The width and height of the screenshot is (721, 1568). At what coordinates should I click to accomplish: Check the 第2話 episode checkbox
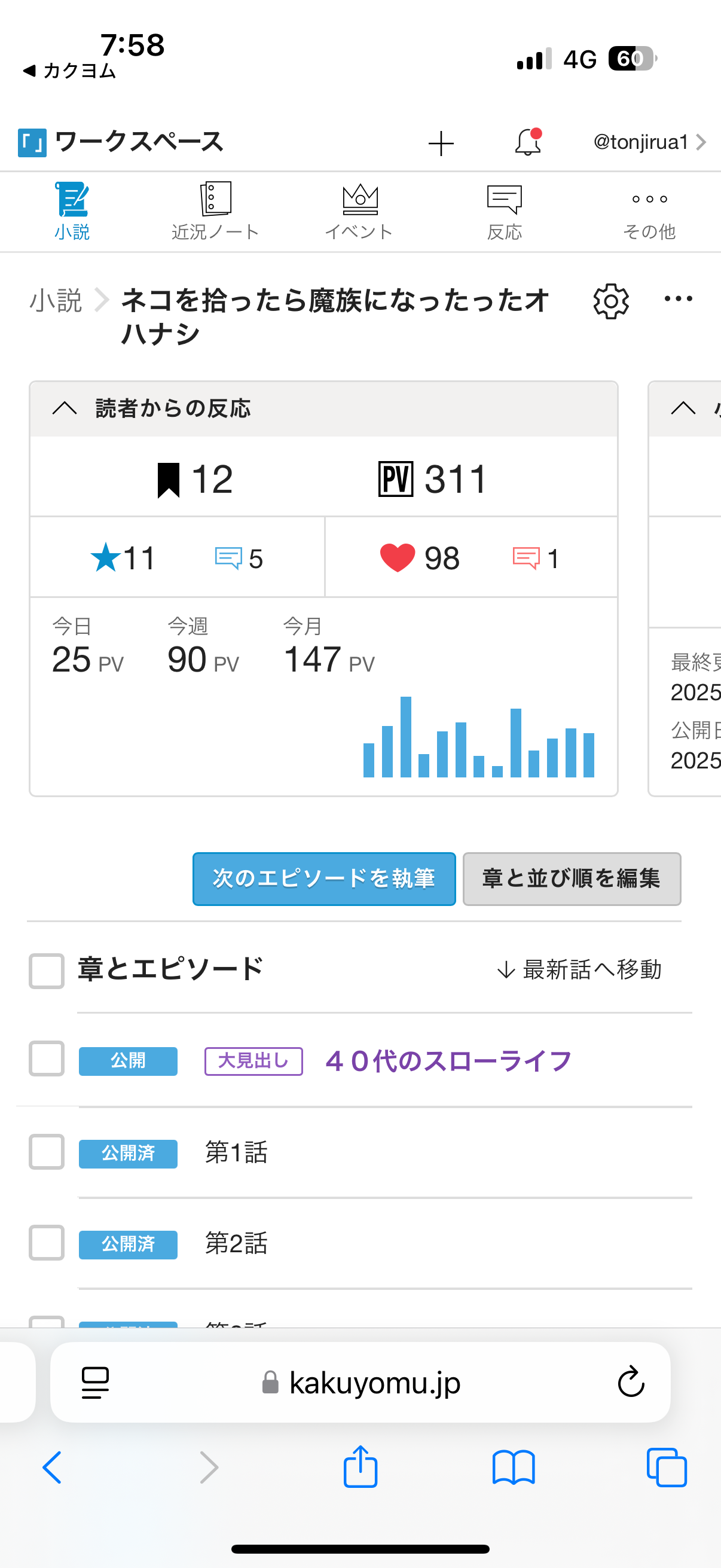tap(46, 1242)
